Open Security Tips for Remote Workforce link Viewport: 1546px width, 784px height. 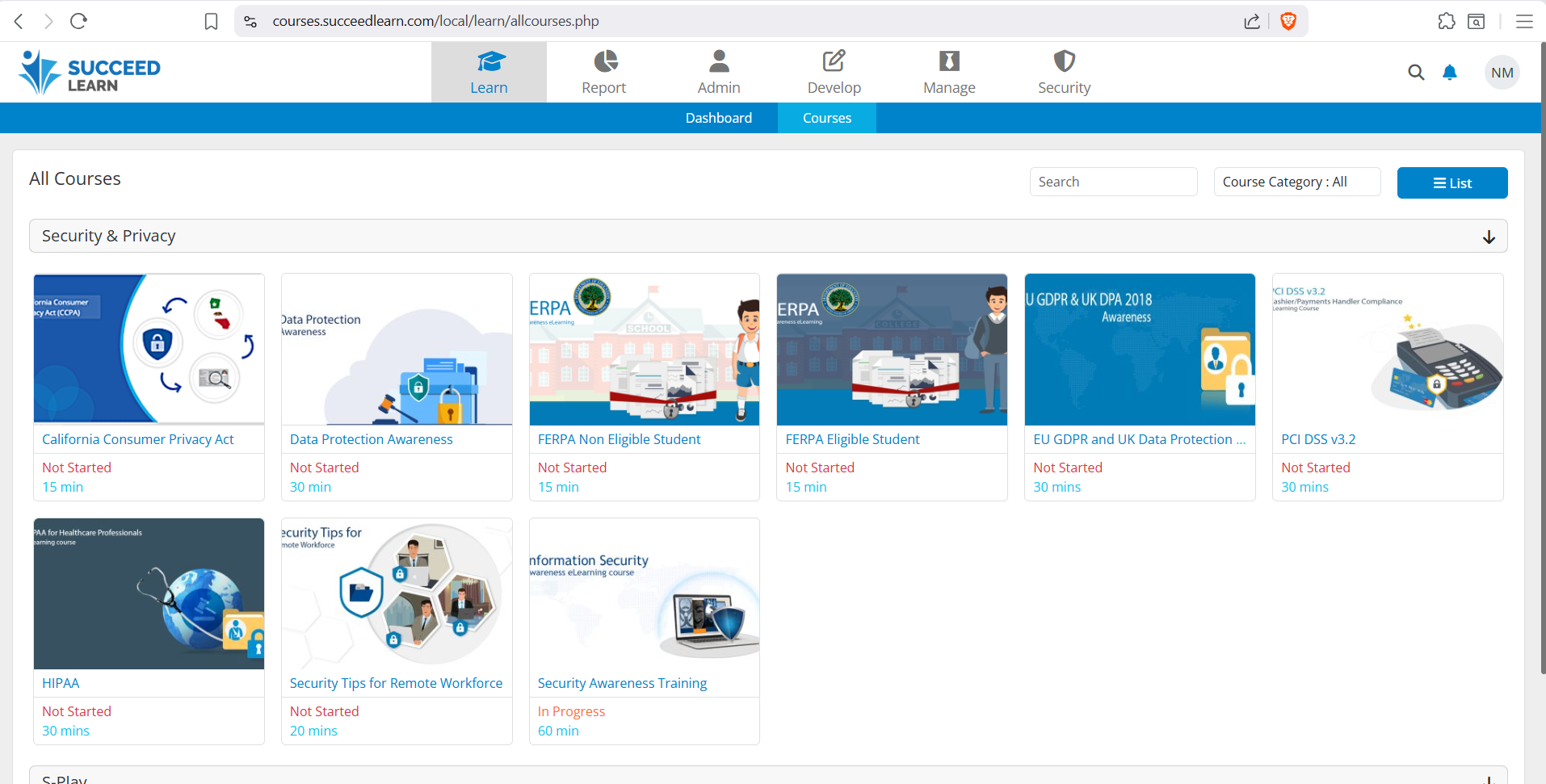396,683
